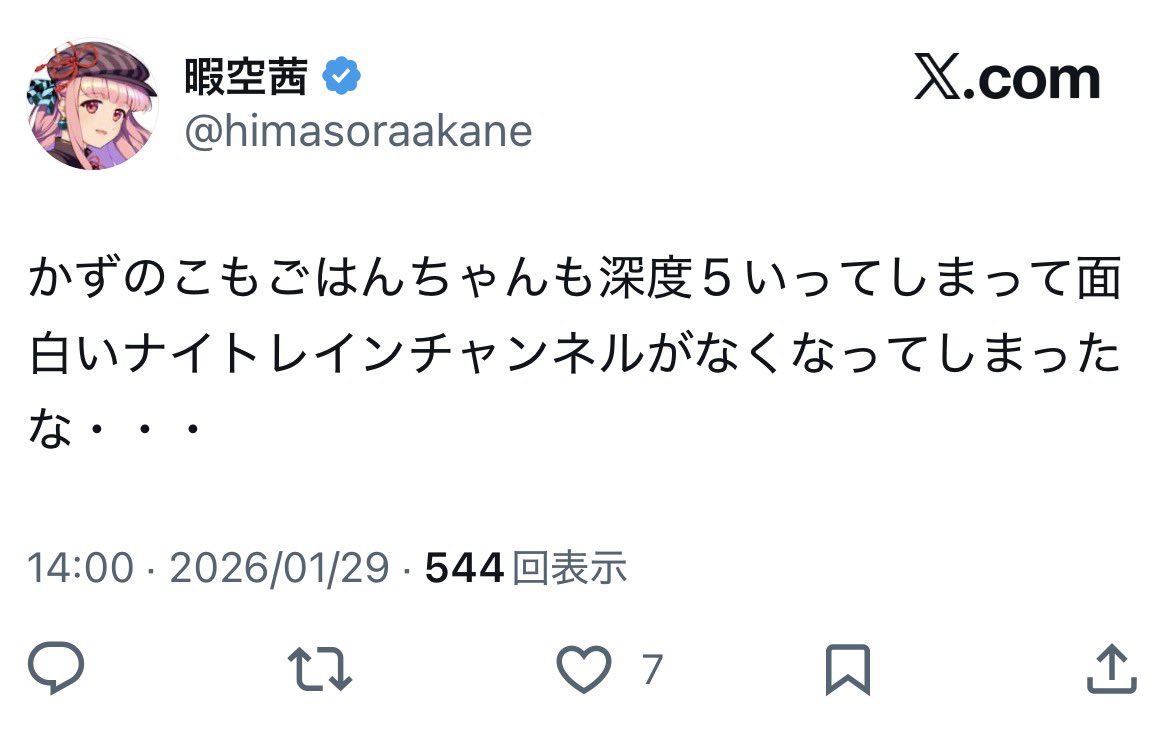Click the 14:00 post timestamp

[x=80, y=569]
